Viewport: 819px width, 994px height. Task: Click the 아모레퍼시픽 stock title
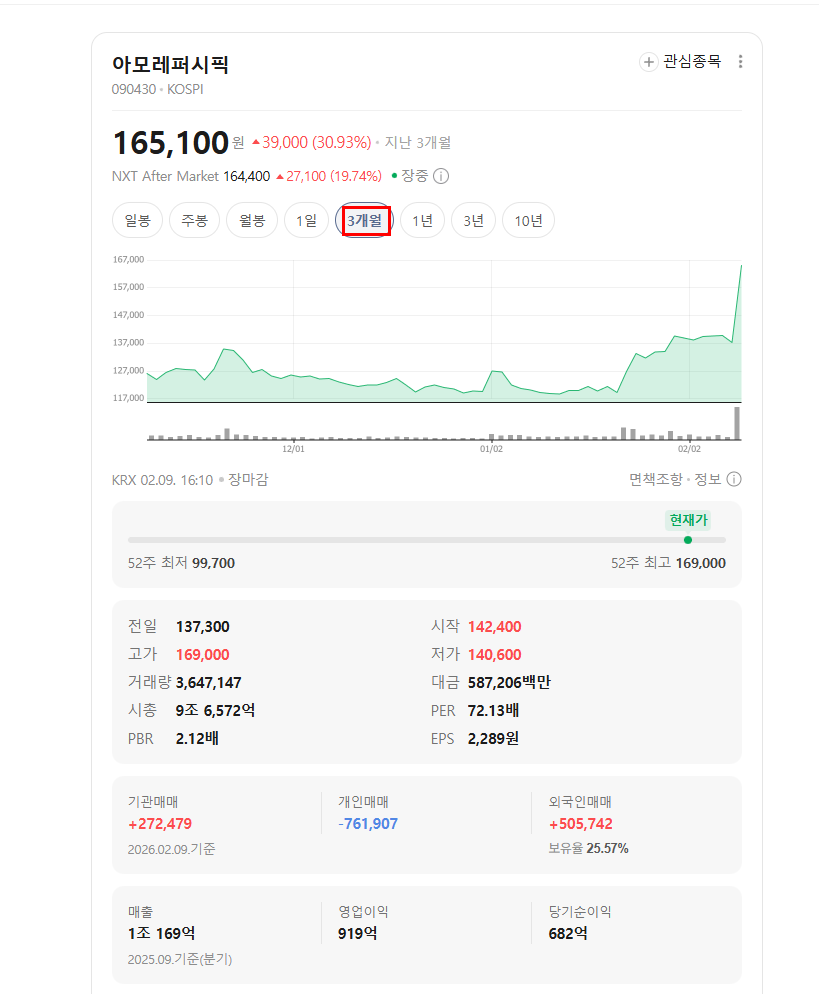tap(171, 65)
